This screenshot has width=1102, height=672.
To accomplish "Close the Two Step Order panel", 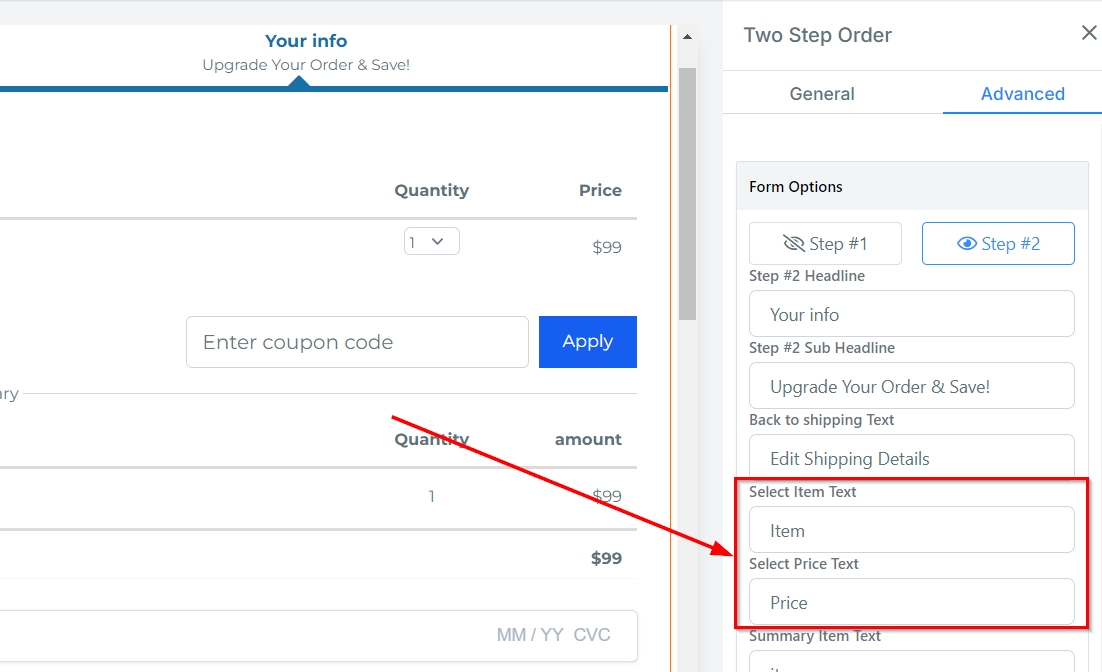I will (x=1089, y=34).
